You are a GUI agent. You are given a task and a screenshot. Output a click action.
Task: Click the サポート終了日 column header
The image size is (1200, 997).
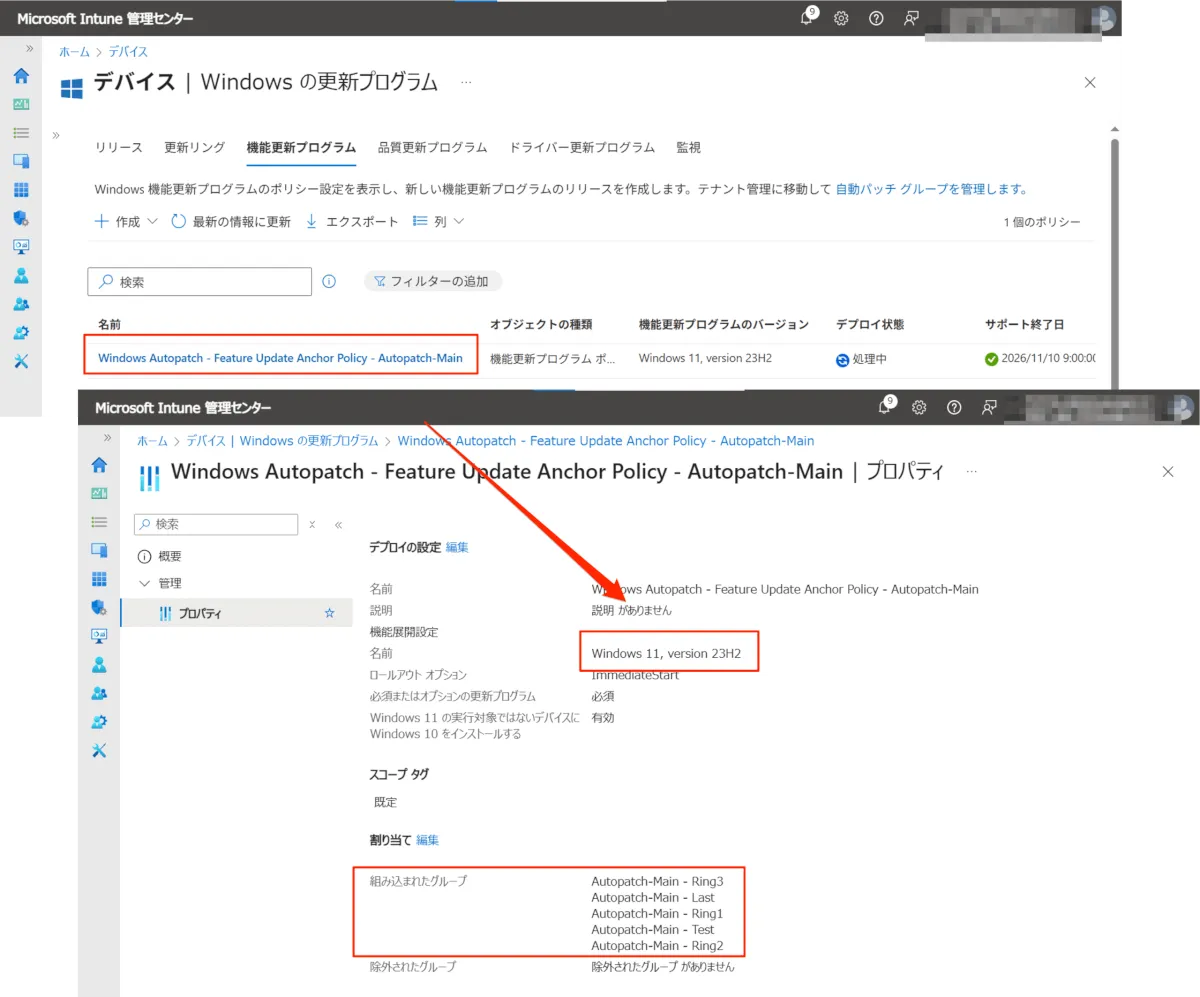pyautogui.click(x=1024, y=325)
